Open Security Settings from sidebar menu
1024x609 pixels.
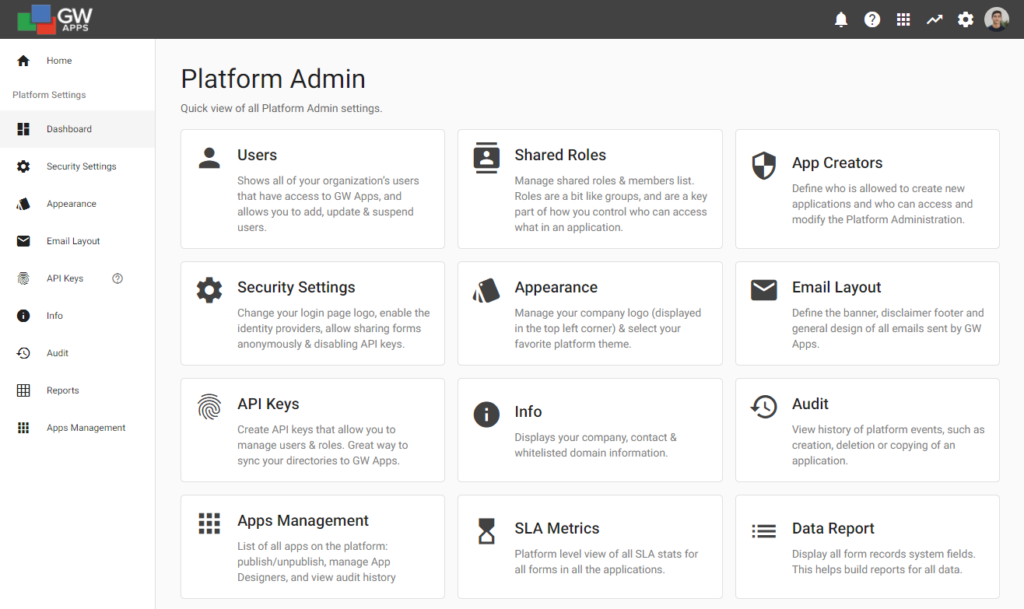pyautogui.click(x=81, y=166)
